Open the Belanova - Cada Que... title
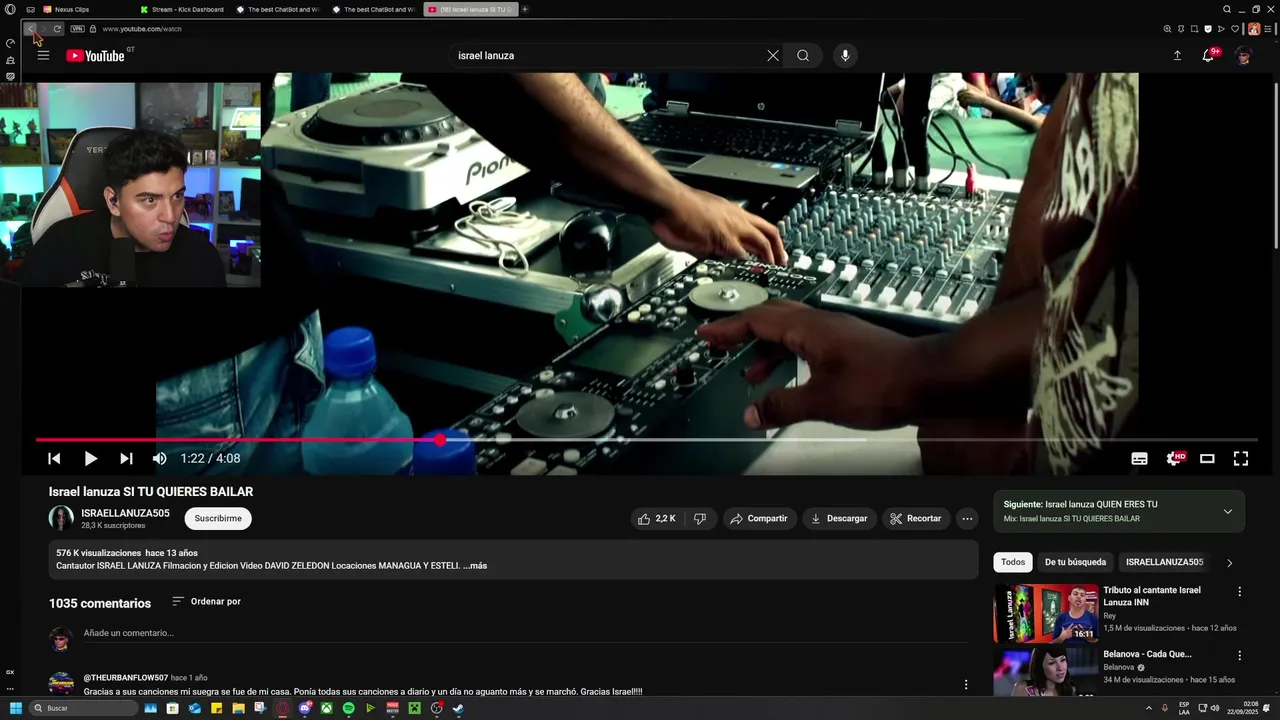This screenshot has width=1280, height=720. point(1147,654)
